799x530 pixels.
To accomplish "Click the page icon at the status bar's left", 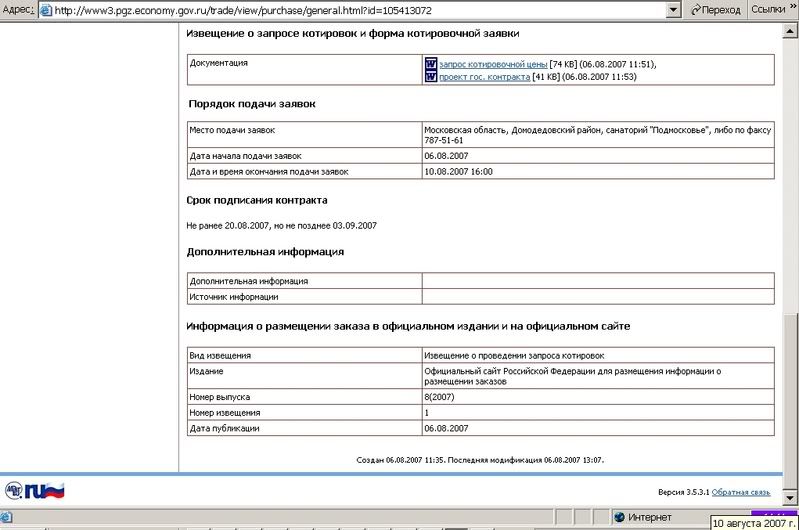I will click(7, 517).
